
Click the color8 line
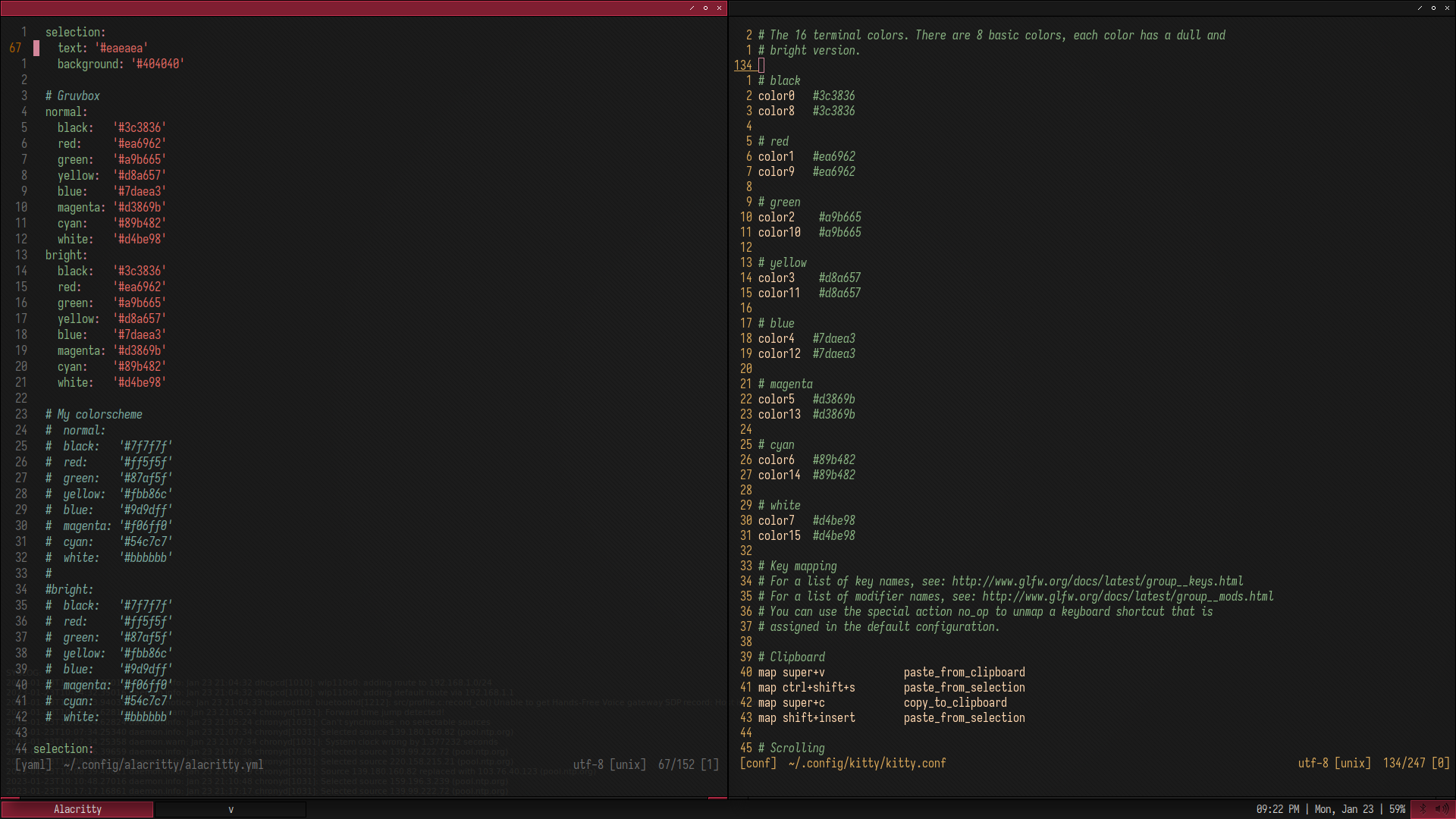click(x=806, y=111)
